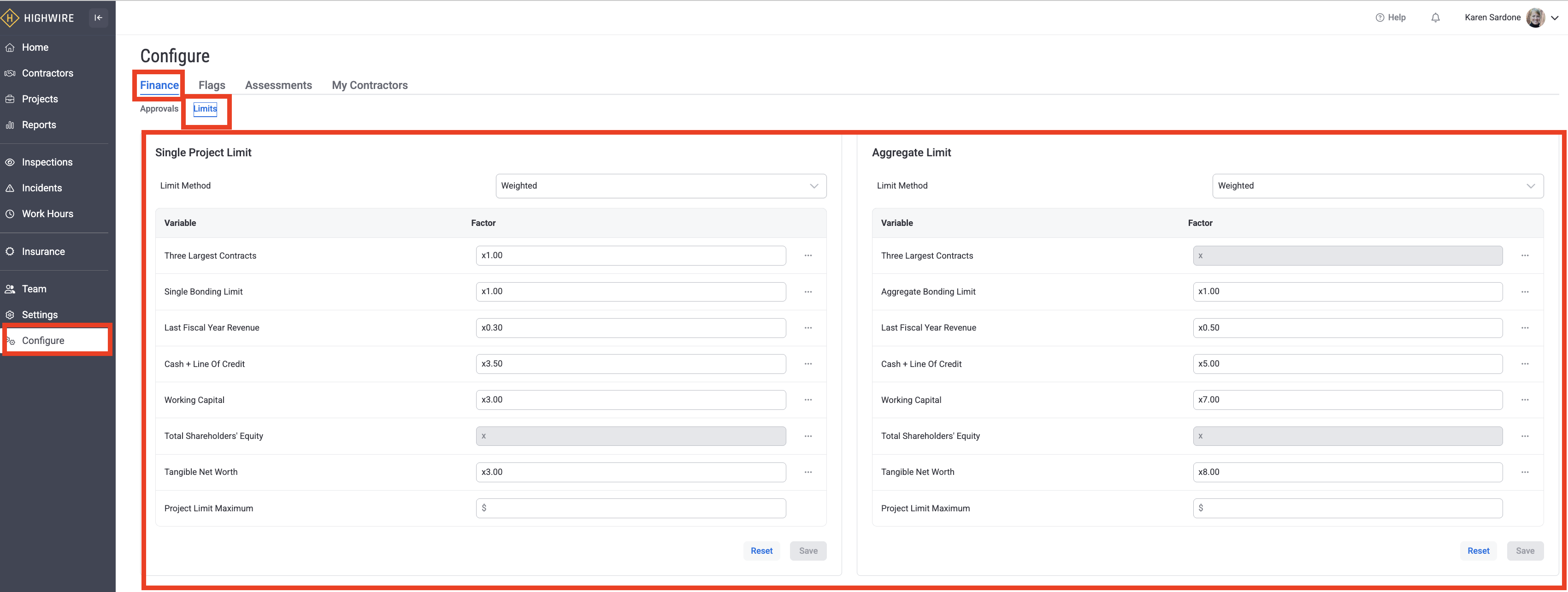Open ellipsis menu for Aggregate Bonding Limit
The width and height of the screenshot is (1568, 592).
(x=1524, y=292)
